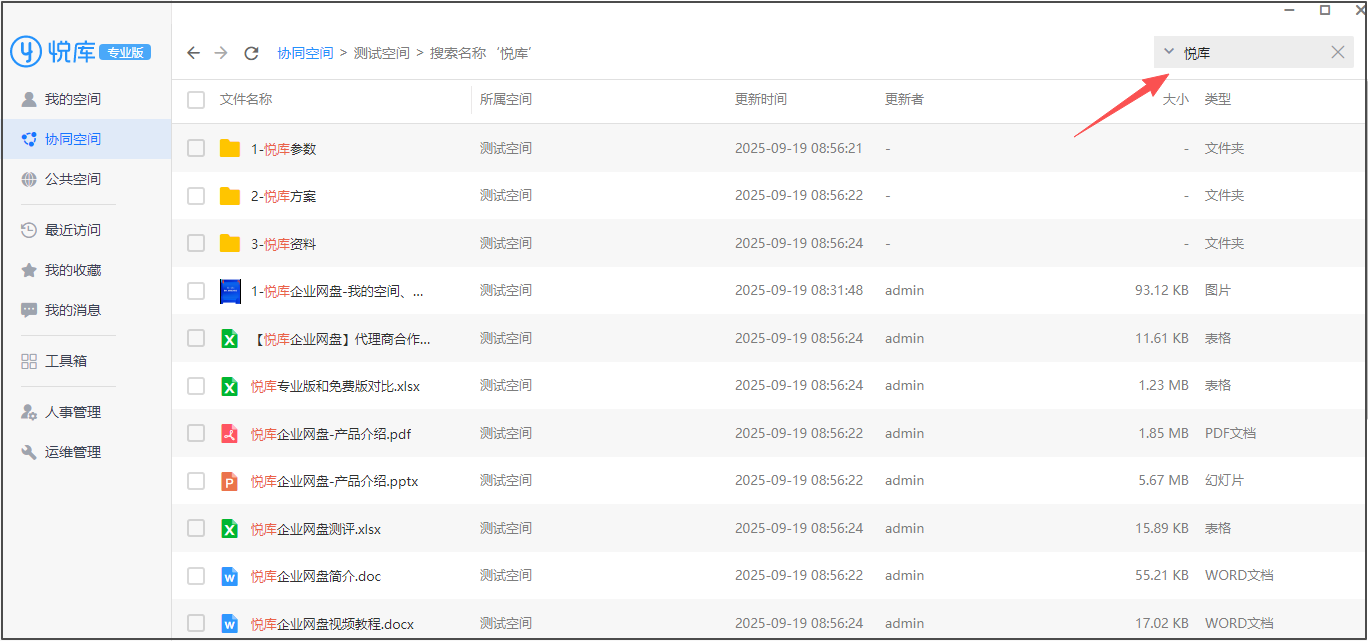Image resolution: width=1368 pixels, height=641 pixels.
Task: Sort by 所属空间 column header
Action: [x=506, y=99]
